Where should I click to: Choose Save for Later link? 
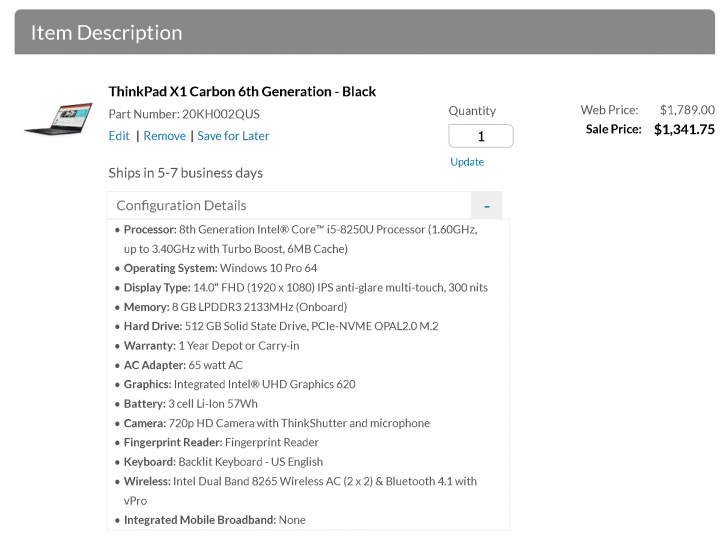(233, 136)
